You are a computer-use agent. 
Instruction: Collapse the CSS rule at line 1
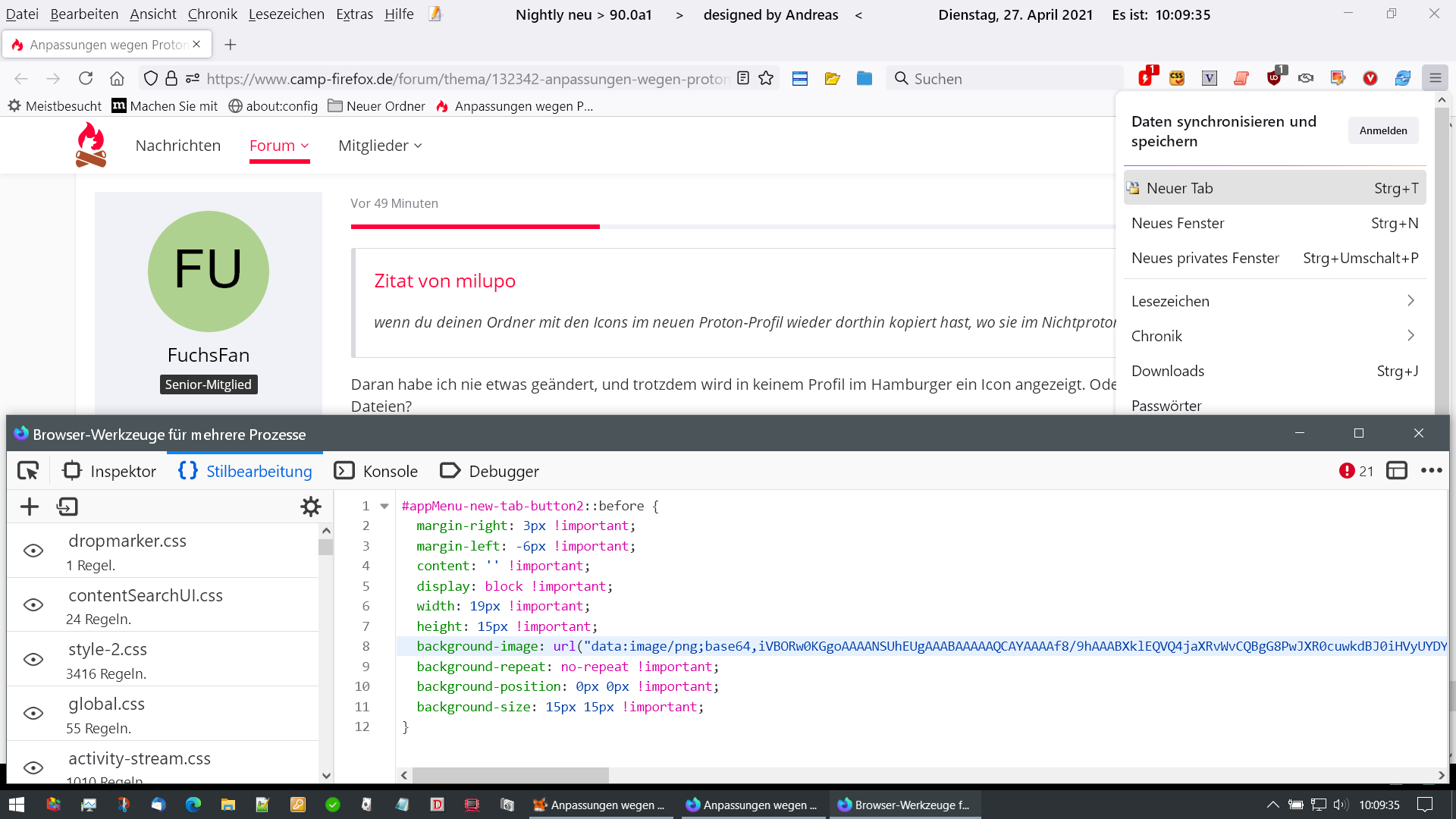pyautogui.click(x=384, y=507)
